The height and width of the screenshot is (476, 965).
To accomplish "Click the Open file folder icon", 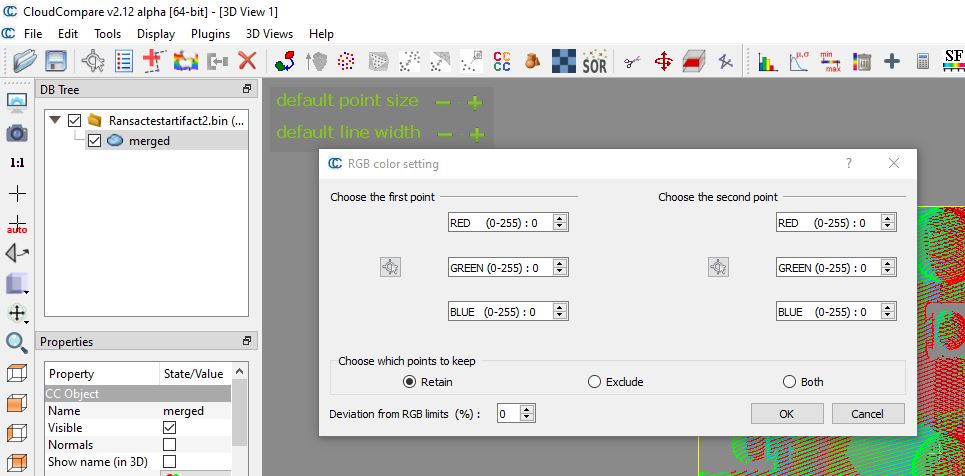I will (x=24, y=62).
